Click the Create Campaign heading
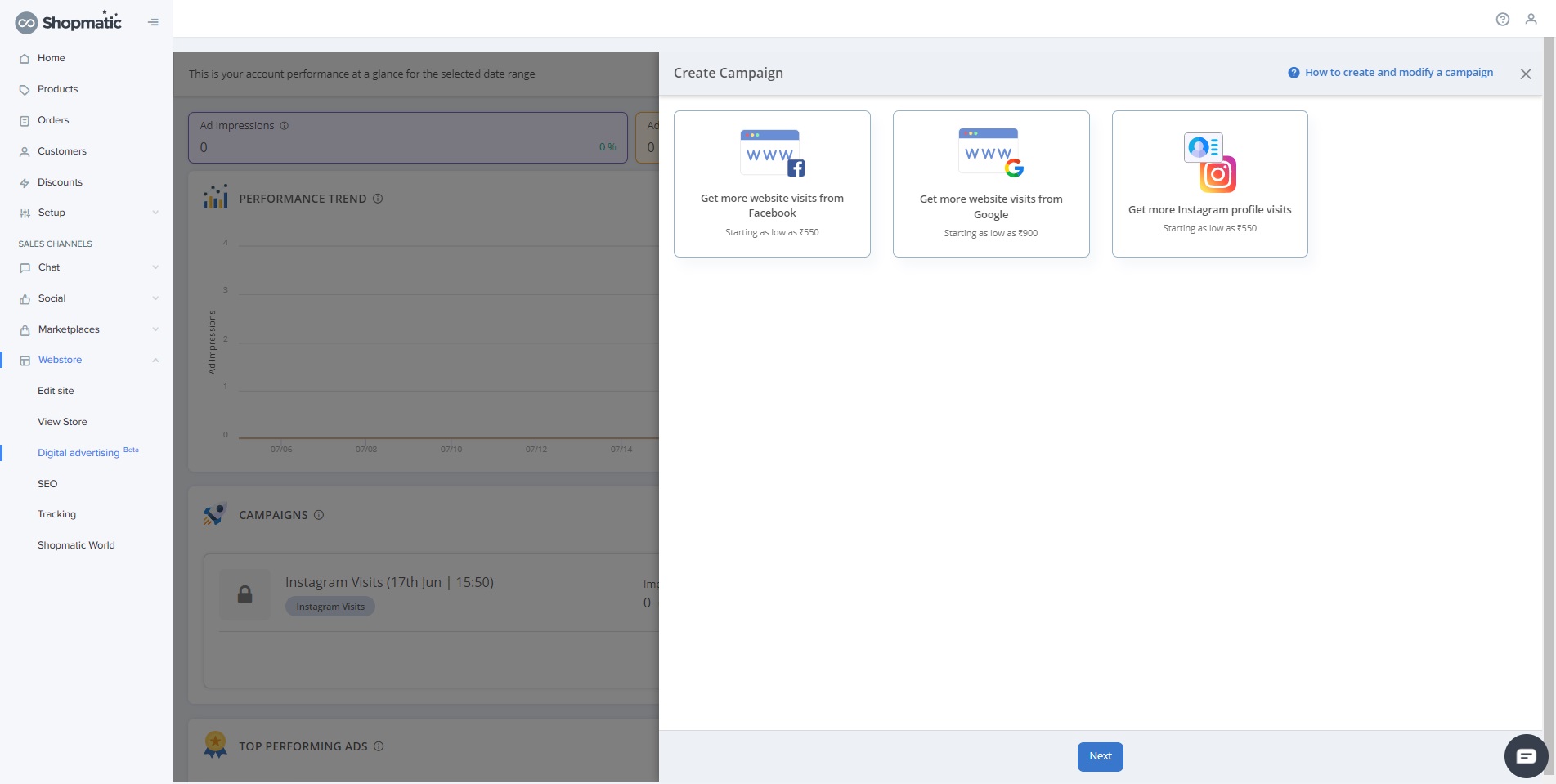Image resolution: width=1556 pixels, height=784 pixels. (x=729, y=73)
